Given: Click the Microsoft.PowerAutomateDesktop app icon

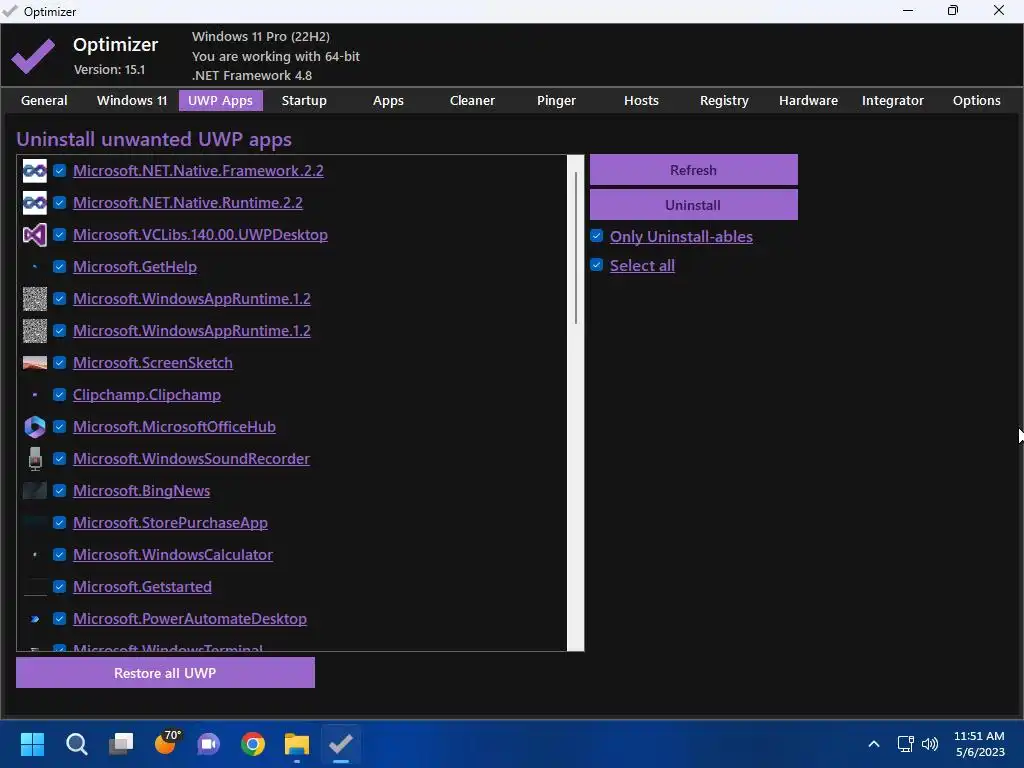Looking at the screenshot, I should 35,619.
